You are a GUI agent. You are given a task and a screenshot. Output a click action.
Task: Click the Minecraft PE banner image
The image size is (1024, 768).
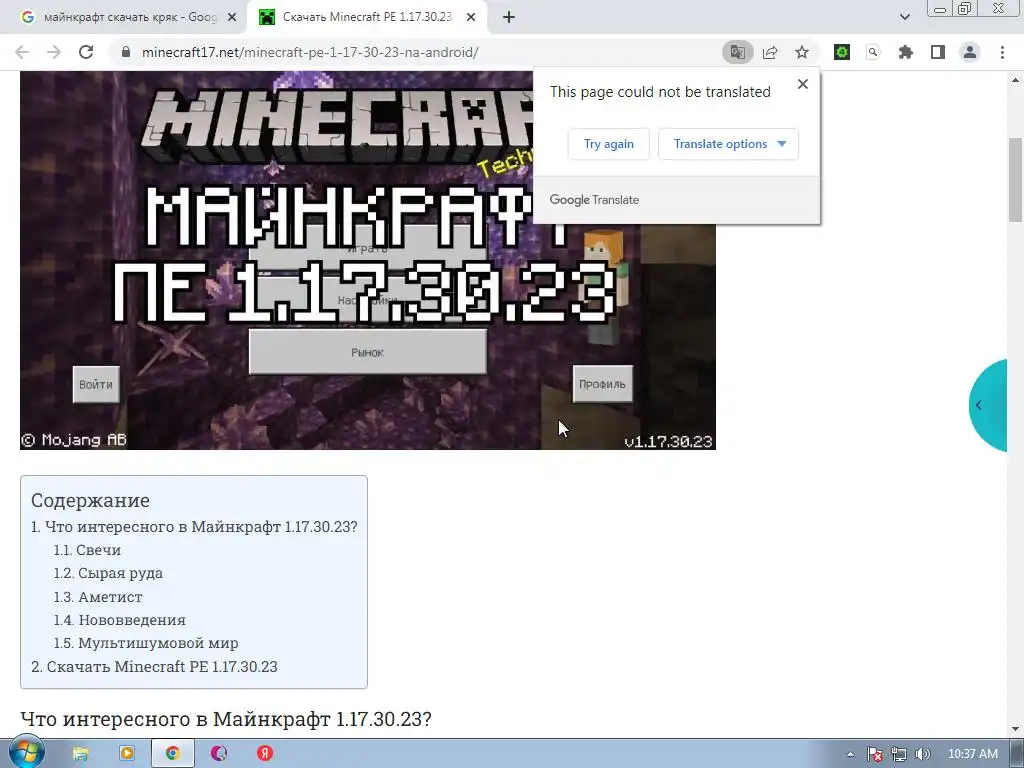[368, 261]
